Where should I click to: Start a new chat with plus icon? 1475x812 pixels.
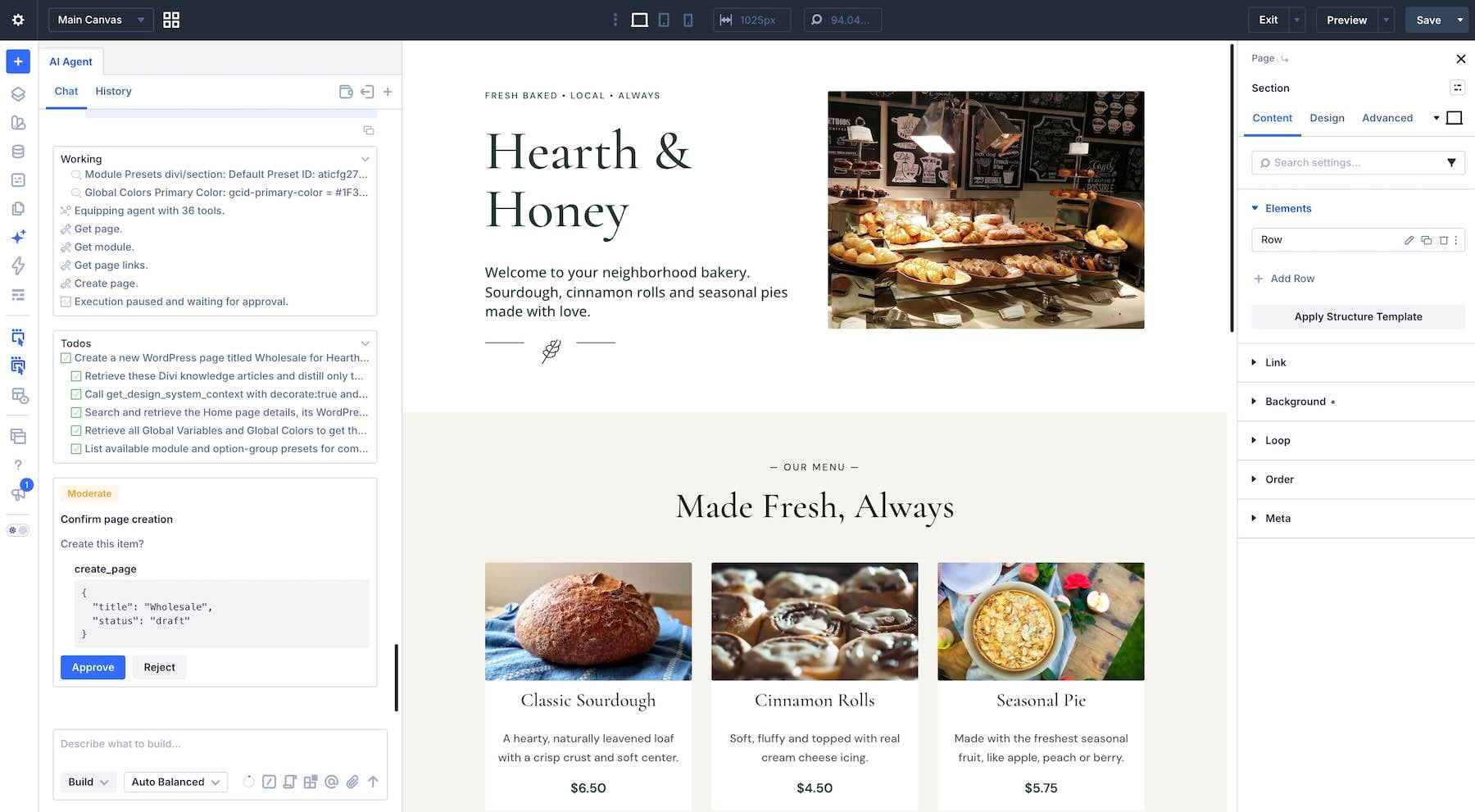[388, 92]
